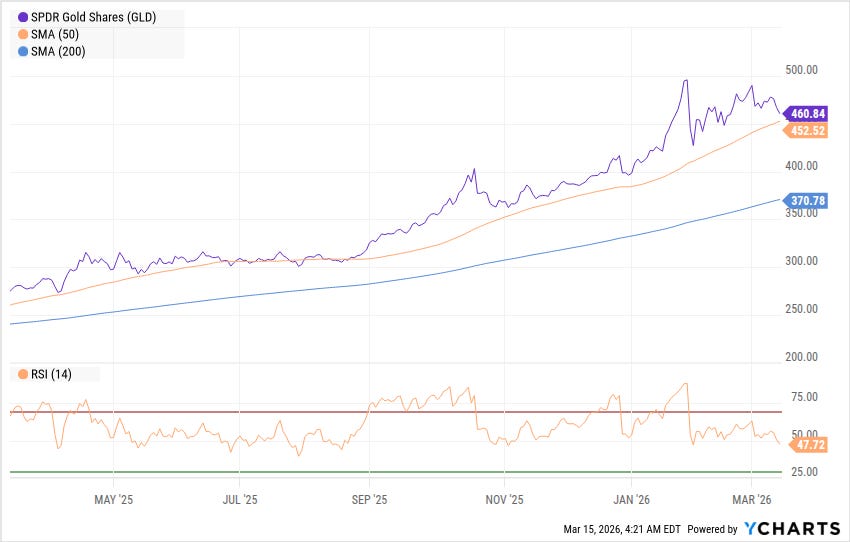The width and height of the screenshot is (850, 542).
Task: Click the orange SMA (50) legend dot
Action: click(23, 35)
